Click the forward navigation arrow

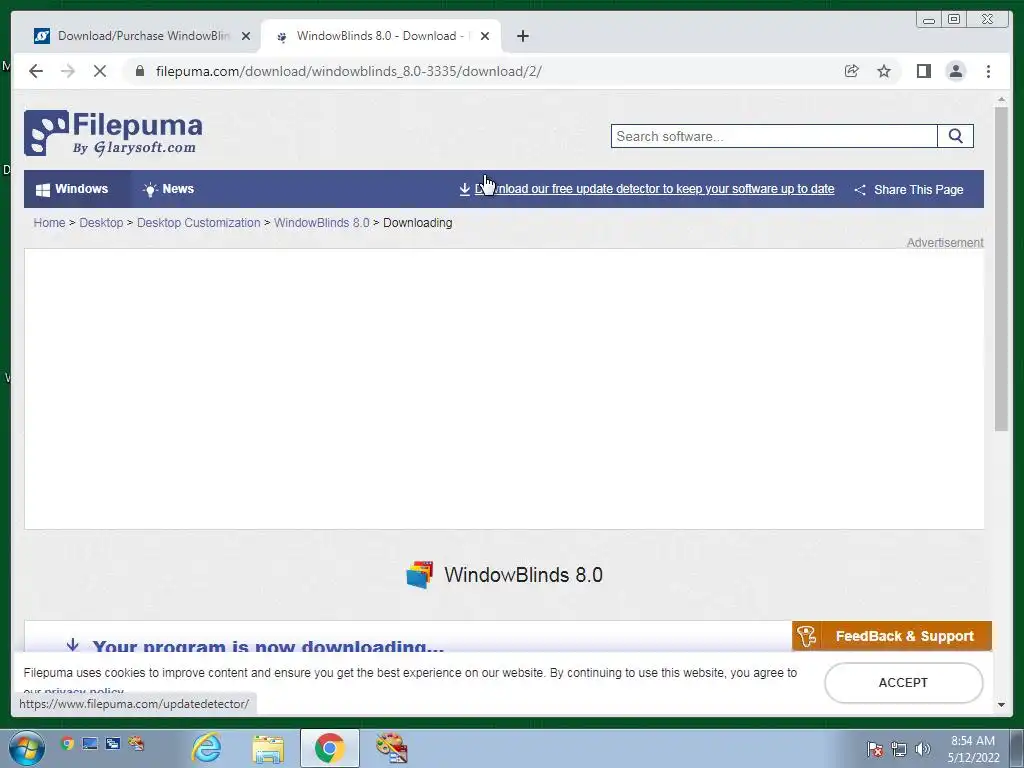click(x=68, y=71)
